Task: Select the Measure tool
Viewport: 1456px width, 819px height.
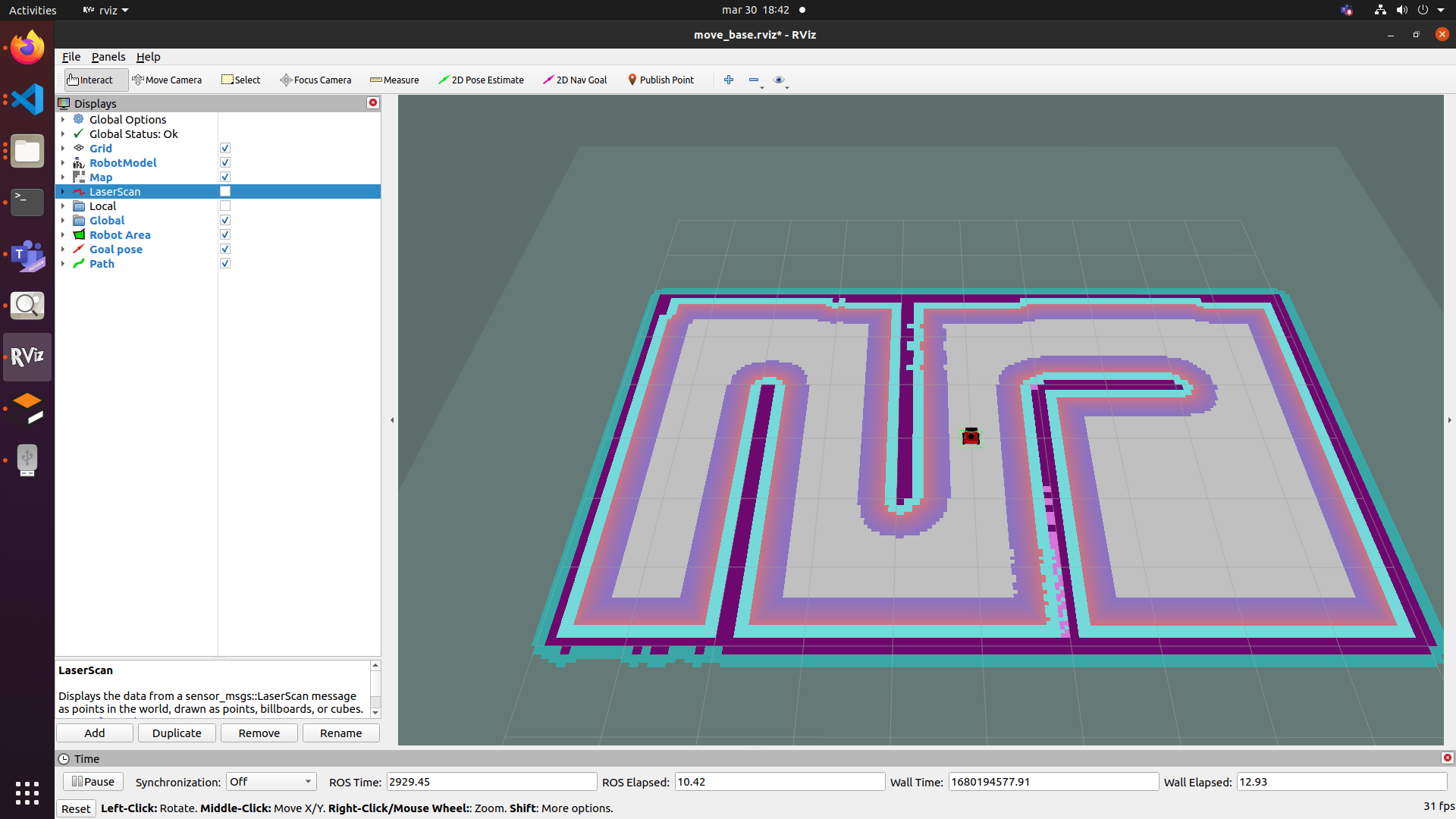Action: point(394,80)
